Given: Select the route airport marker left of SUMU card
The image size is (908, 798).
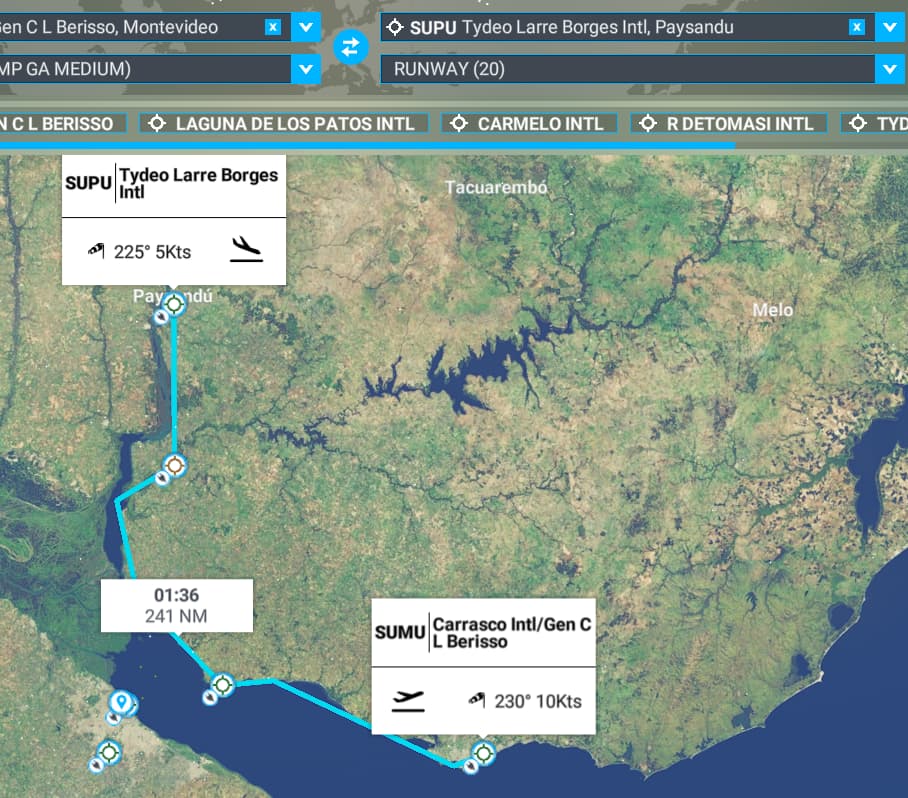Looking at the screenshot, I should click(222, 685).
